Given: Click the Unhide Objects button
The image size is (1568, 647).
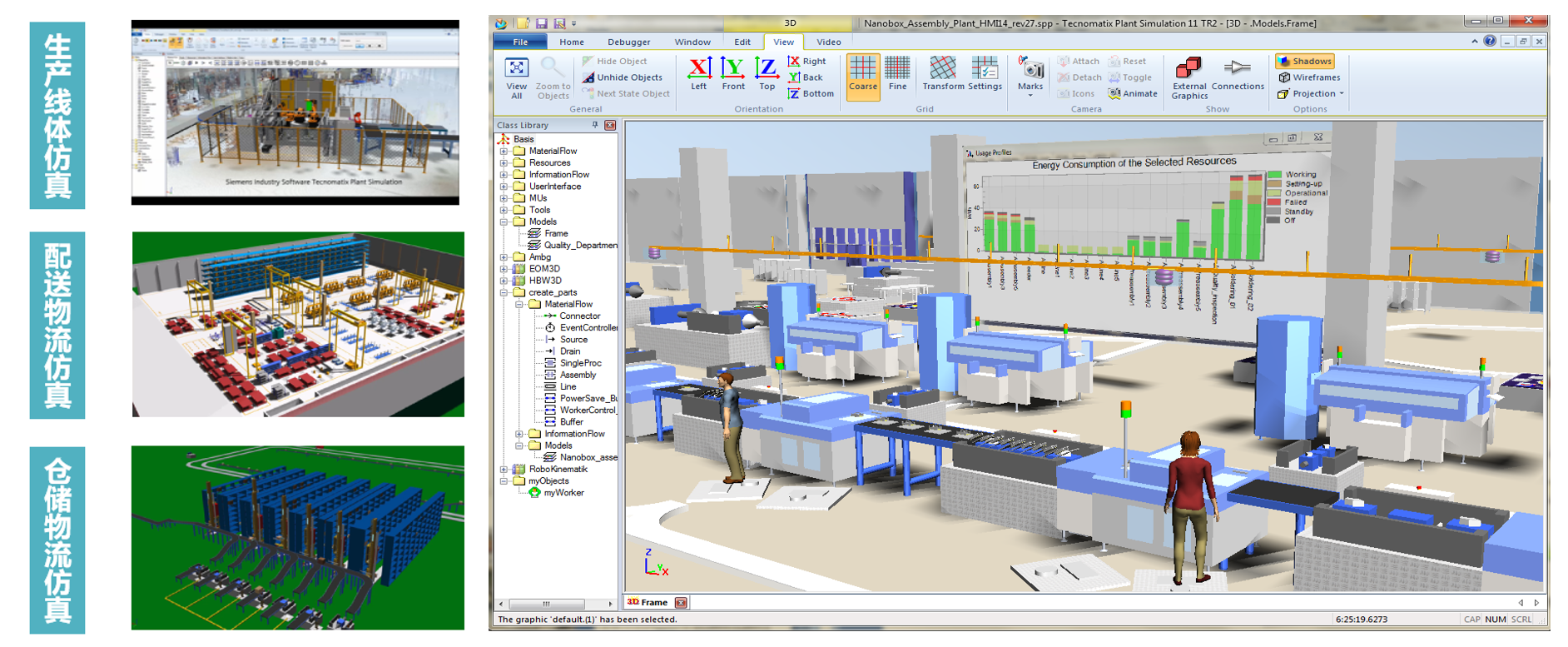Looking at the screenshot, I should tap(622, 77).
